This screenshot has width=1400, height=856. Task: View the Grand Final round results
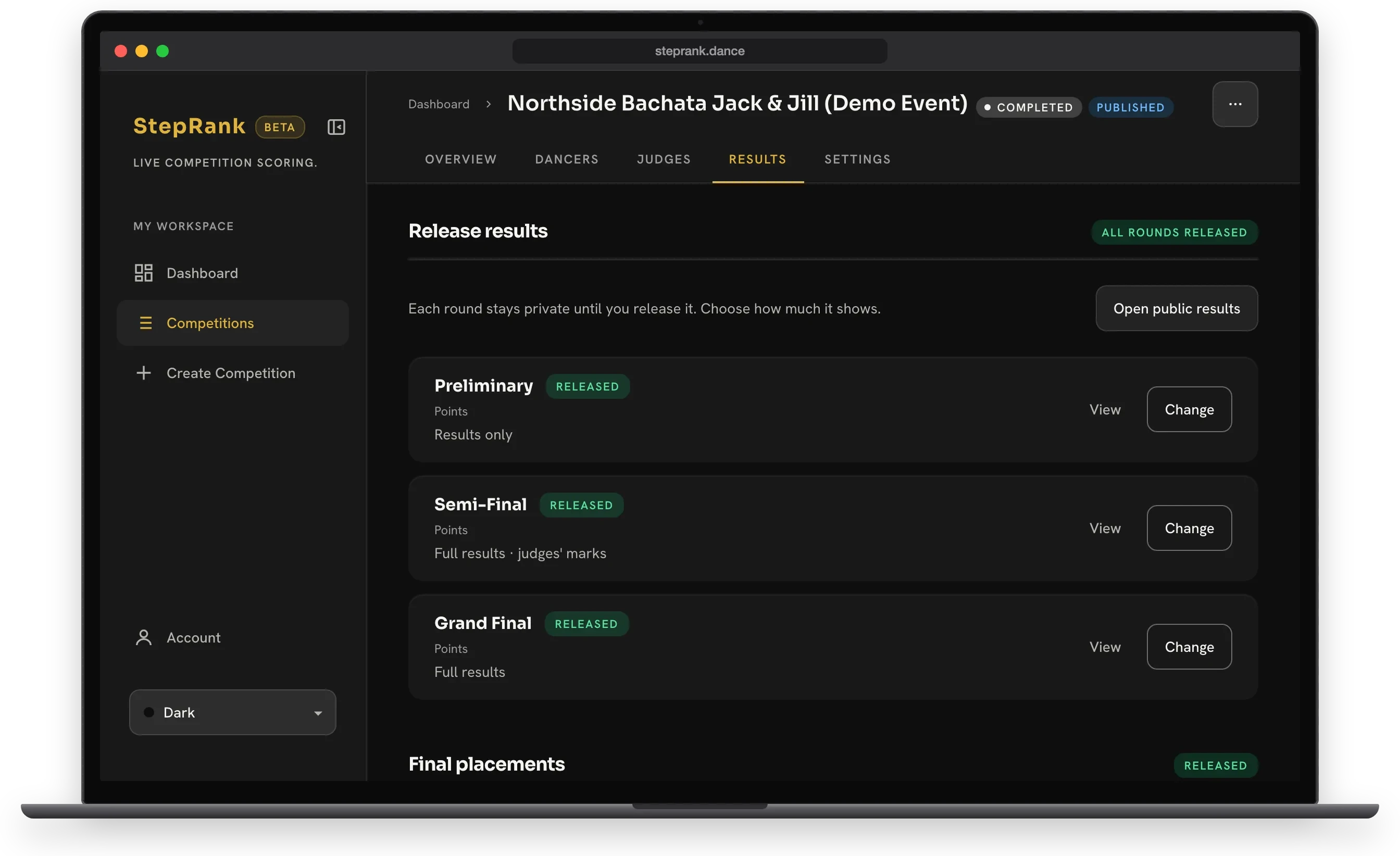[x=1105, y=647]
